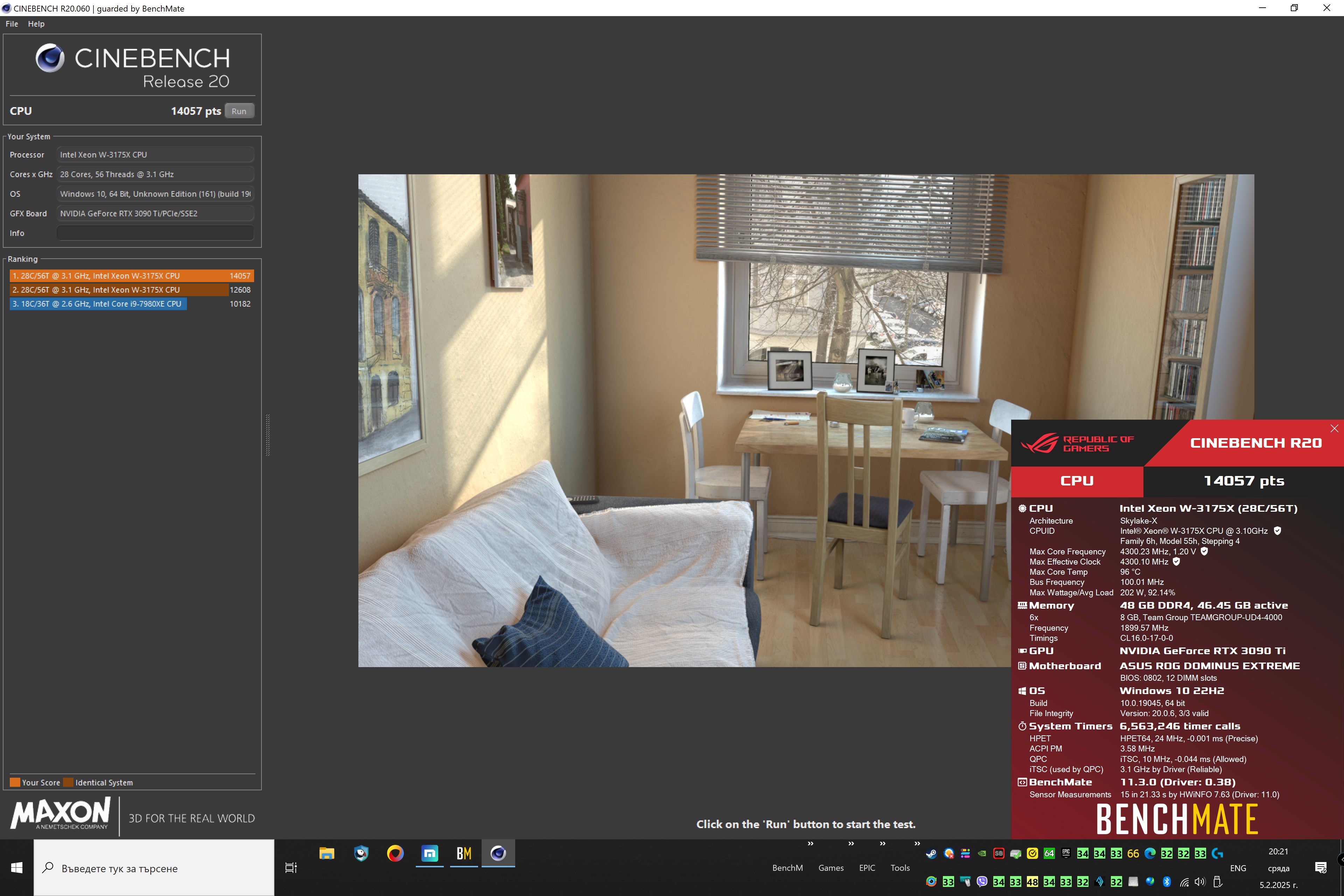Click the Processor field showing Xeon W-3175X
The width and height of the screenshot is (1344, 896).
[x=155, y=155]
